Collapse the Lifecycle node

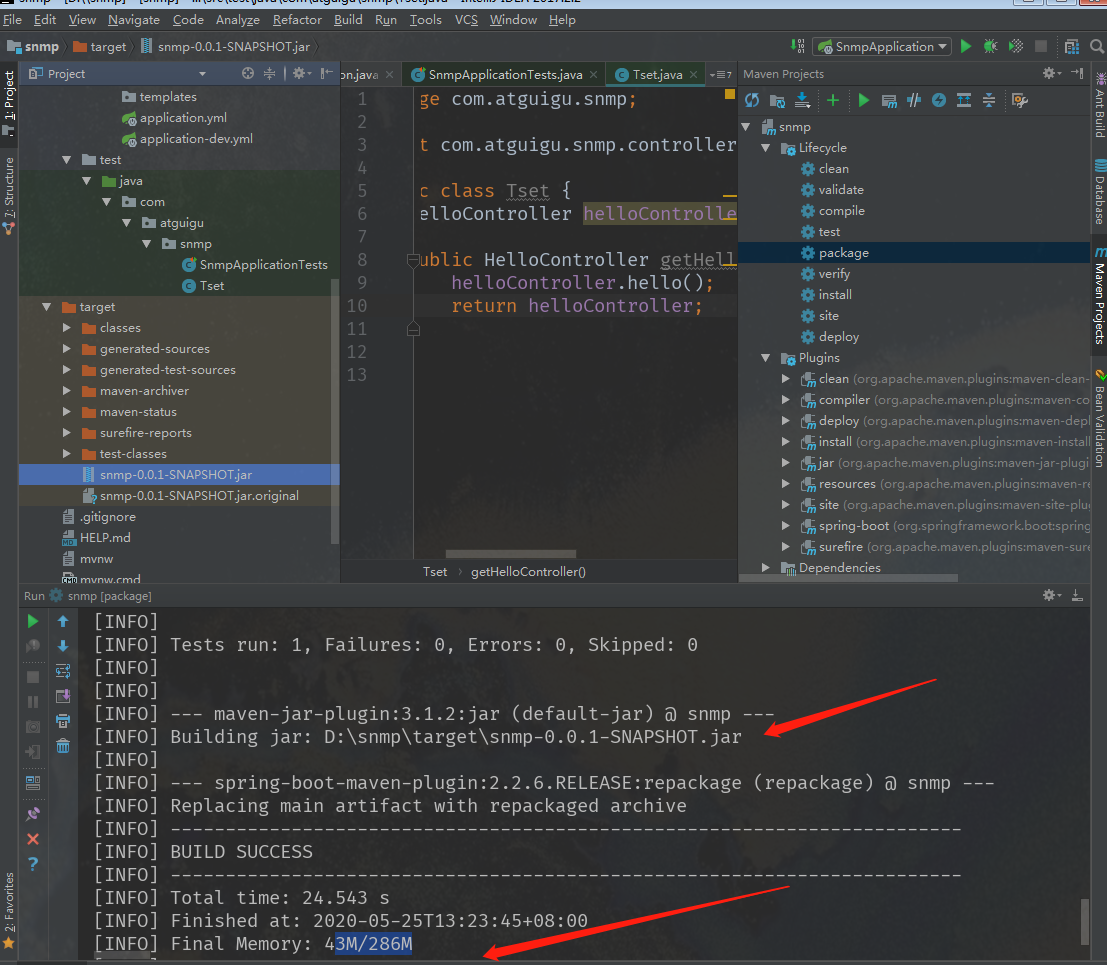(x=765, y=147)
